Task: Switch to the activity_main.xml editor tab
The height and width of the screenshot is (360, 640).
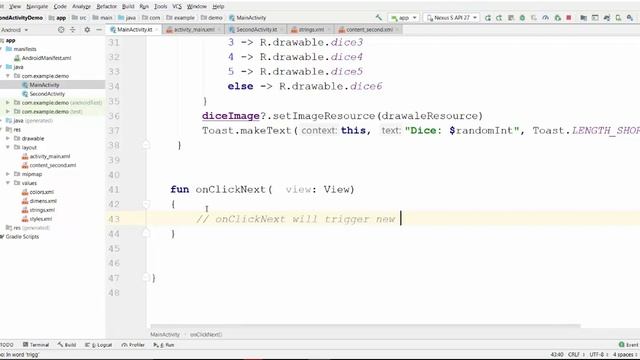Action: tap(193, 30)
